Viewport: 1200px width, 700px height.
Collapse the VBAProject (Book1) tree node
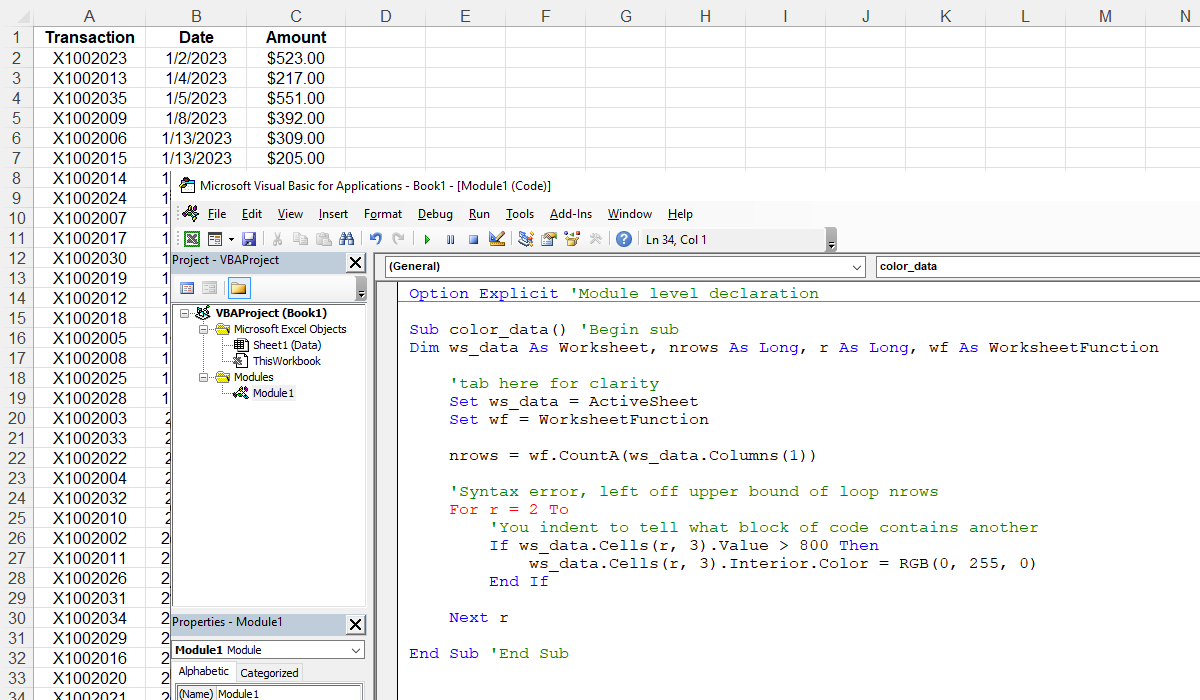185,313
